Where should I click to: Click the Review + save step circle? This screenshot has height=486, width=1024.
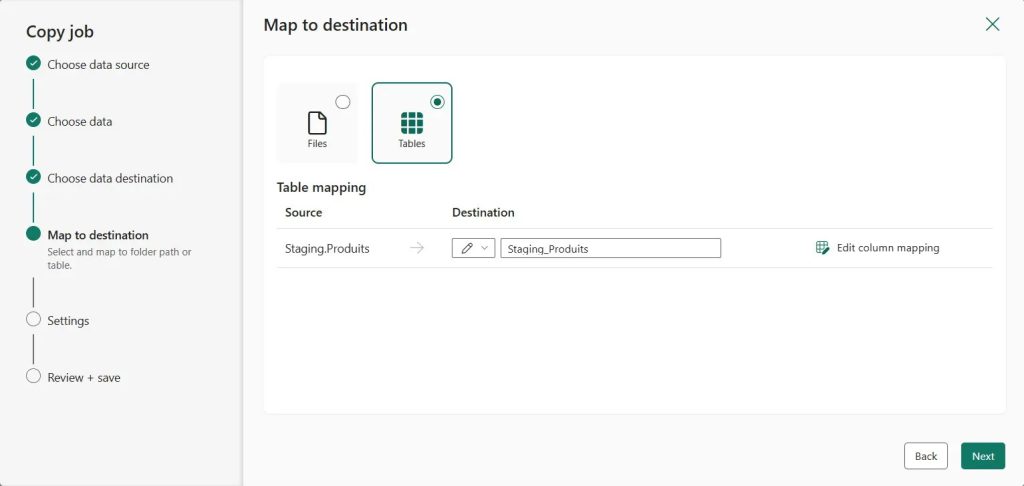tap(33, 376)
